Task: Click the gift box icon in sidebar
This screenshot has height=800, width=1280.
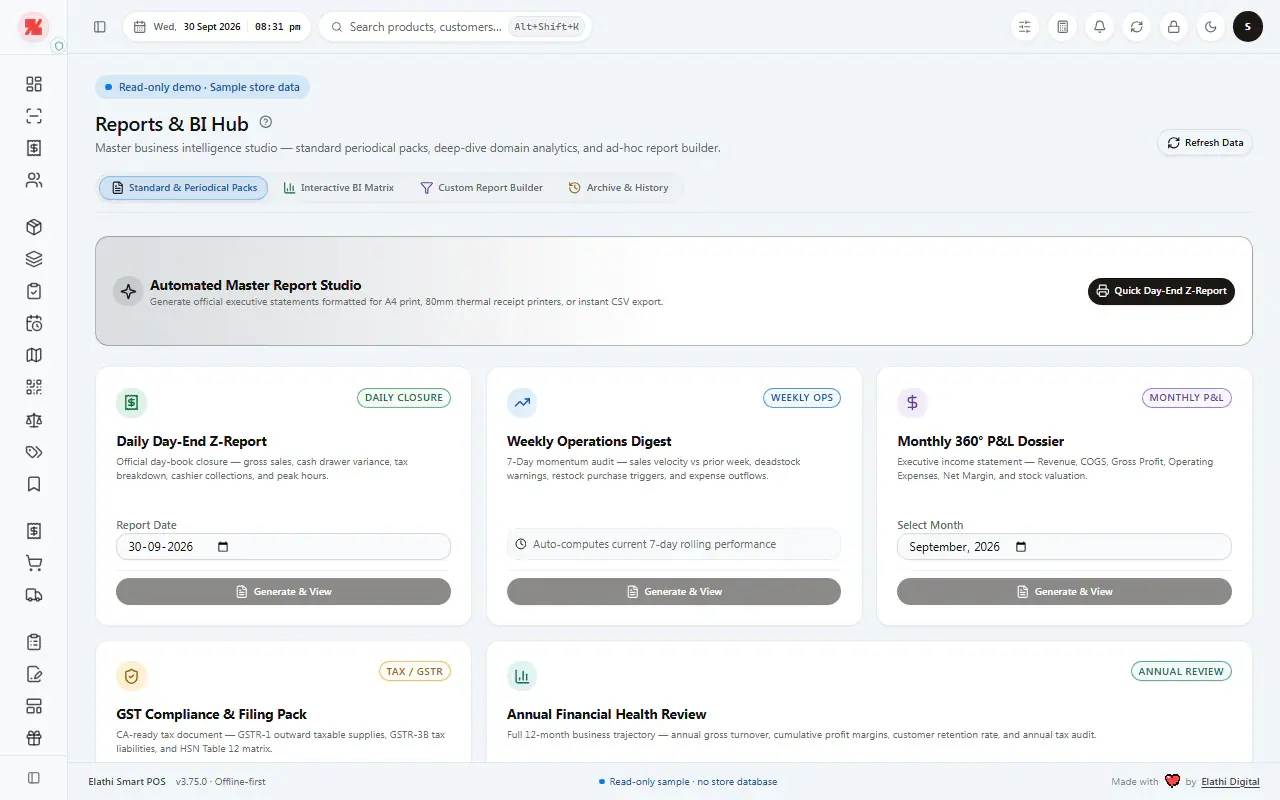Action: point(34,738)
